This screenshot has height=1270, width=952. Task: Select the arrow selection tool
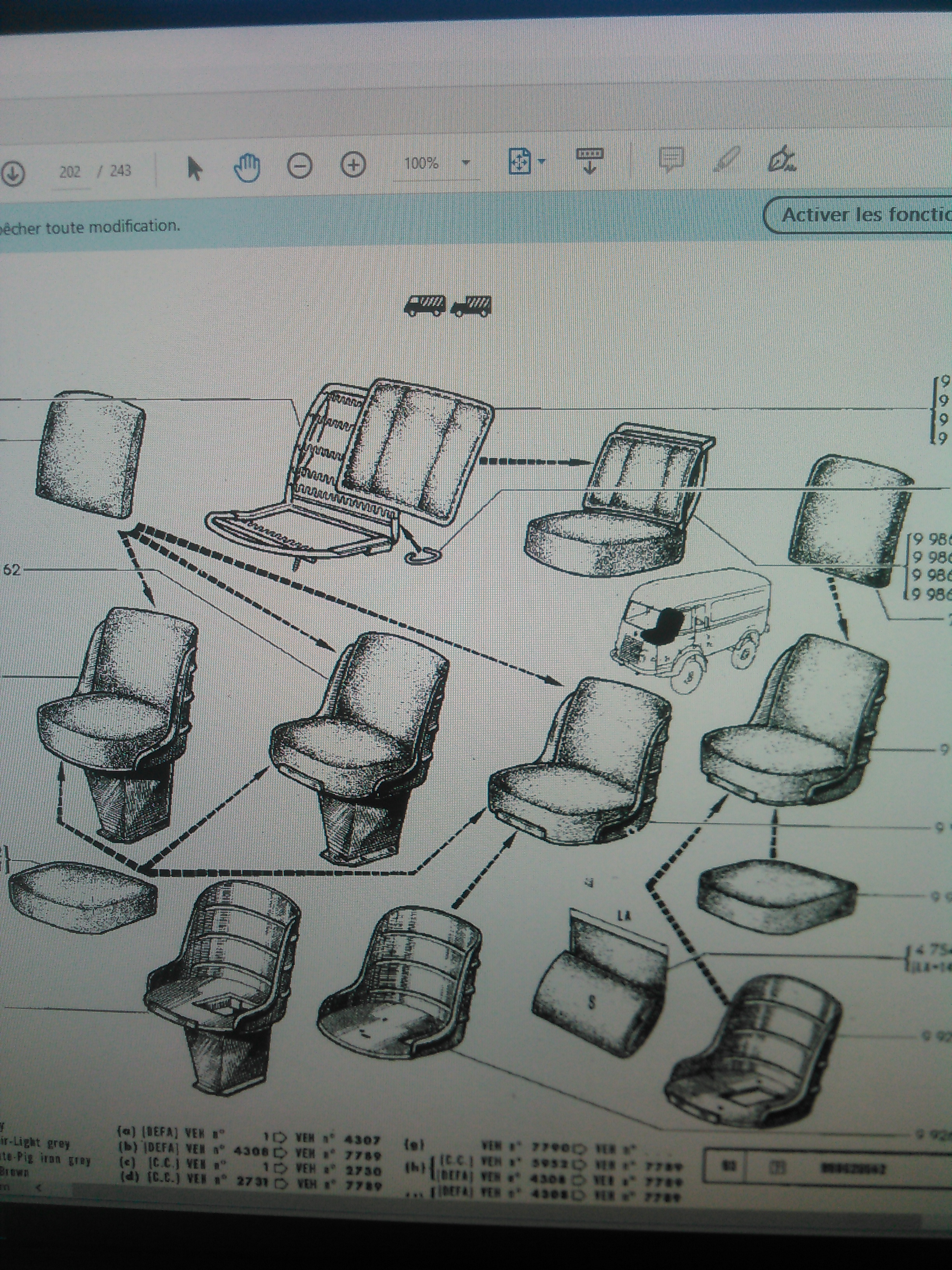click(194, 168)
